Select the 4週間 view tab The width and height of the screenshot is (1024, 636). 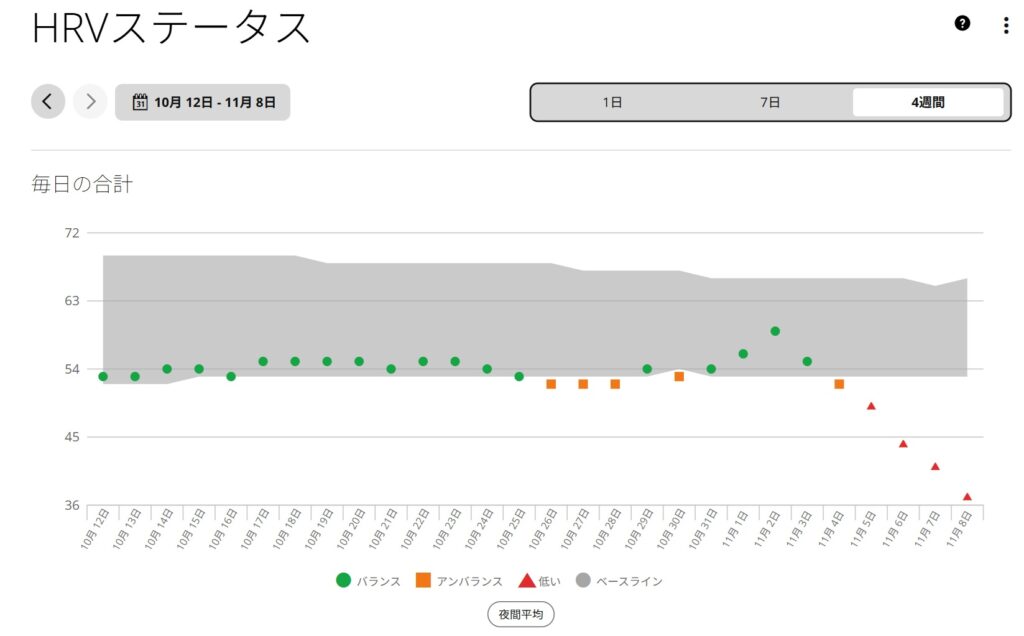click(x=927, y=102)
